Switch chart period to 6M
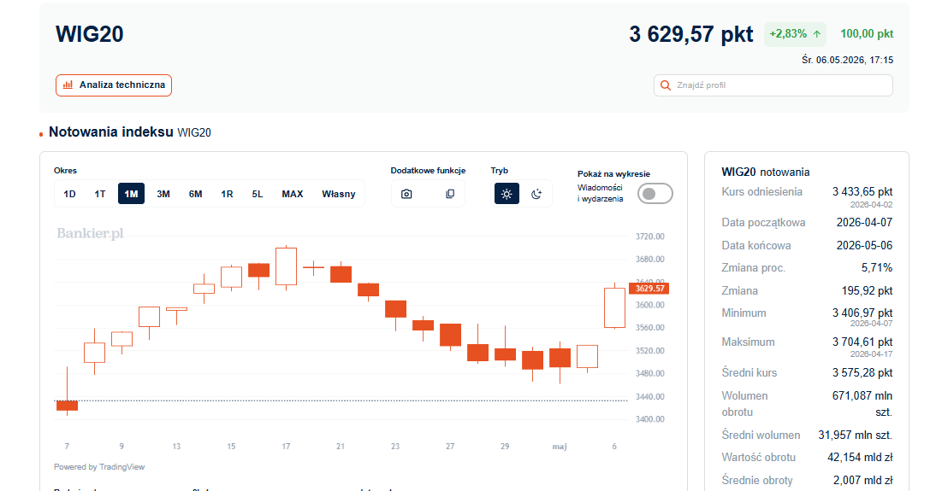Image resolution: width=948 pixels, height=491 pixels. [195, 194]
